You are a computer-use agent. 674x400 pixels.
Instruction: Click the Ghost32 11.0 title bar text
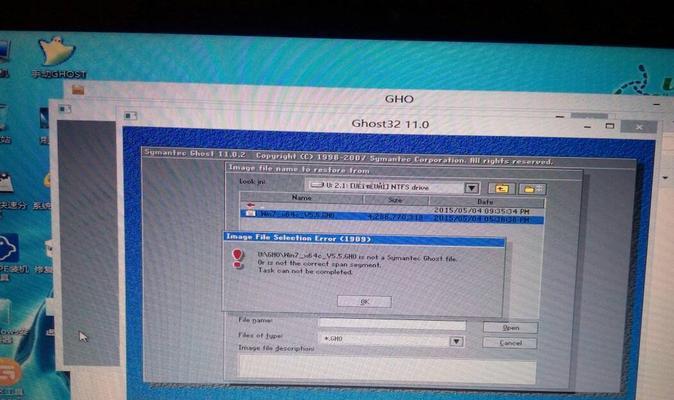[390, 124]
